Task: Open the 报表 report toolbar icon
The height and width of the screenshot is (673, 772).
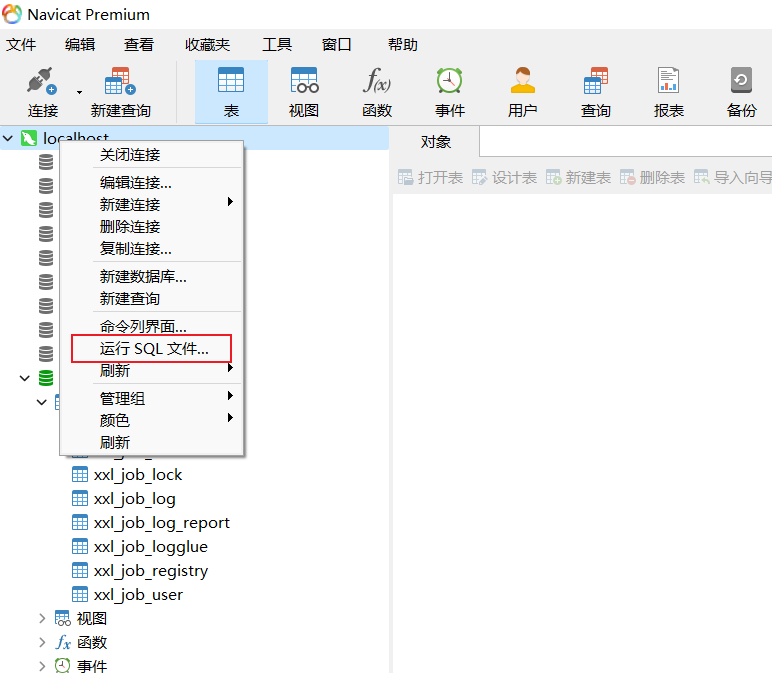Action: (x=669, y=80)
